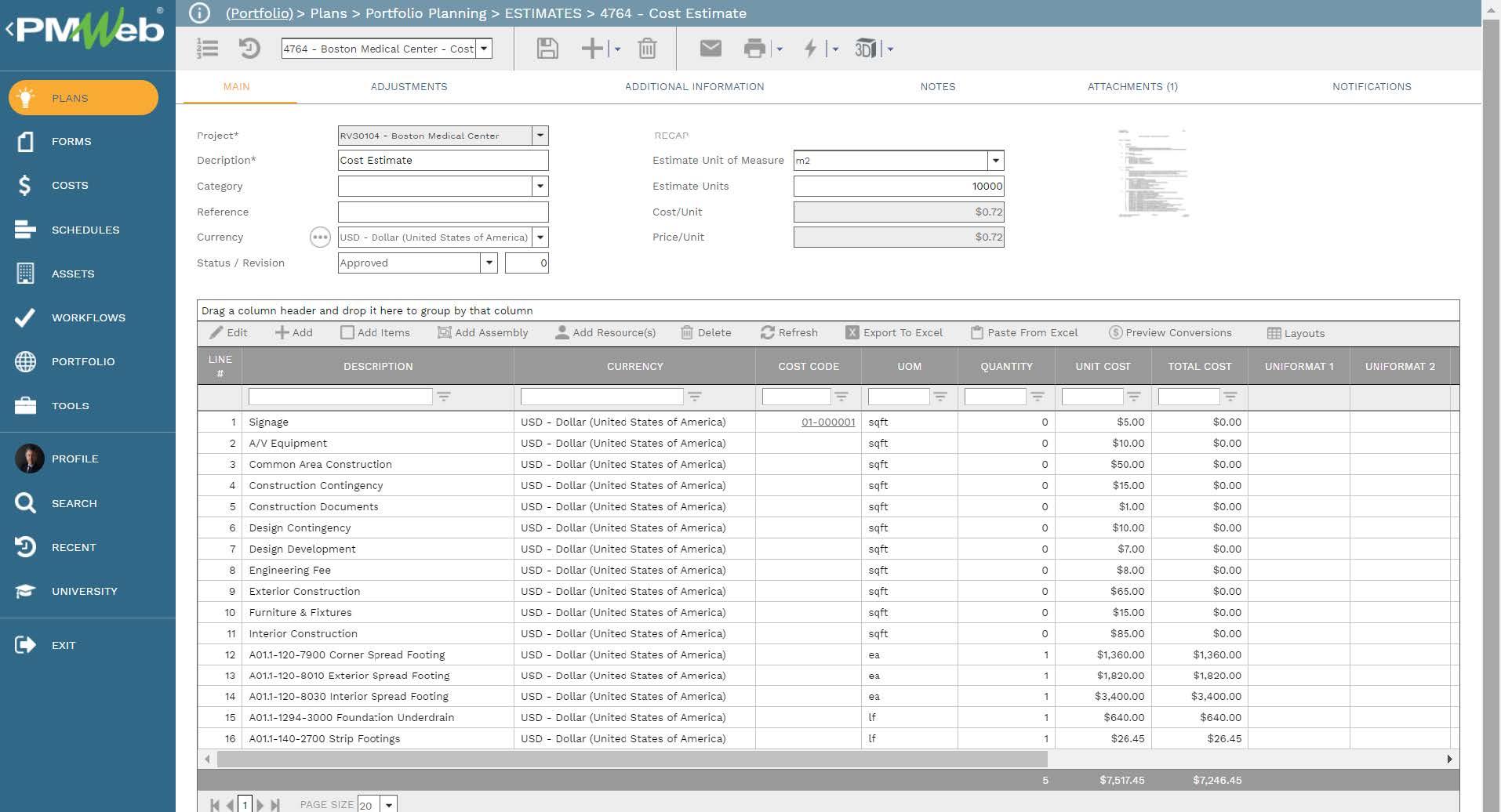The width and height of the screenshot is (1501, 812).
Task: Print using the printer icon
Action: click(754, 49)
